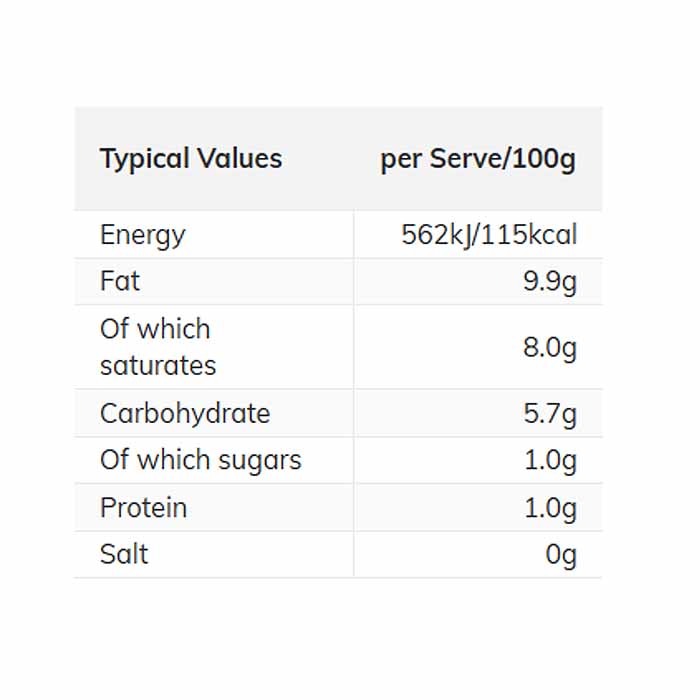Click the word "saturates"
This screenshot has height=700, width=700.
tap(158, 365)
